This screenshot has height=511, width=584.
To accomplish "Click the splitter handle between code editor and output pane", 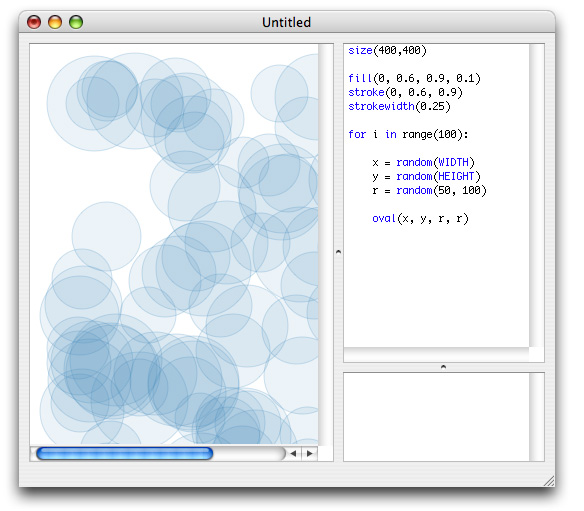I will 443,367.
